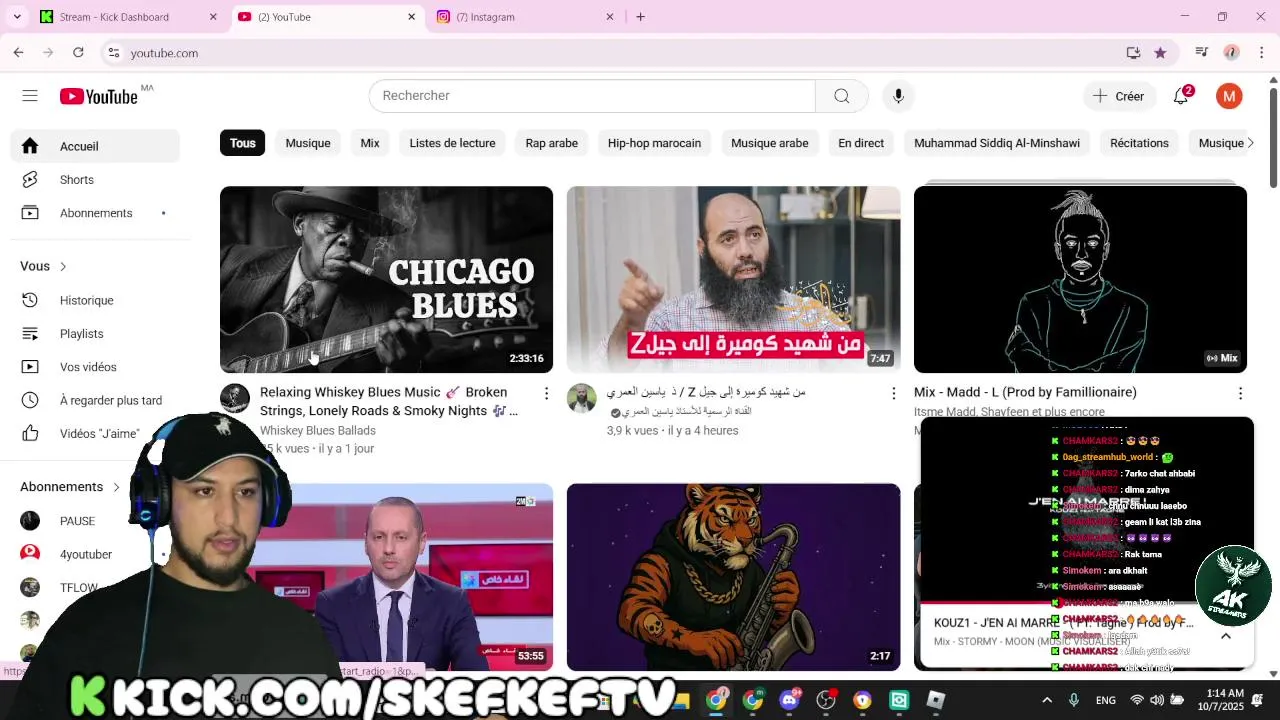Expand the Vous section chevron

(x=63, y=266)
